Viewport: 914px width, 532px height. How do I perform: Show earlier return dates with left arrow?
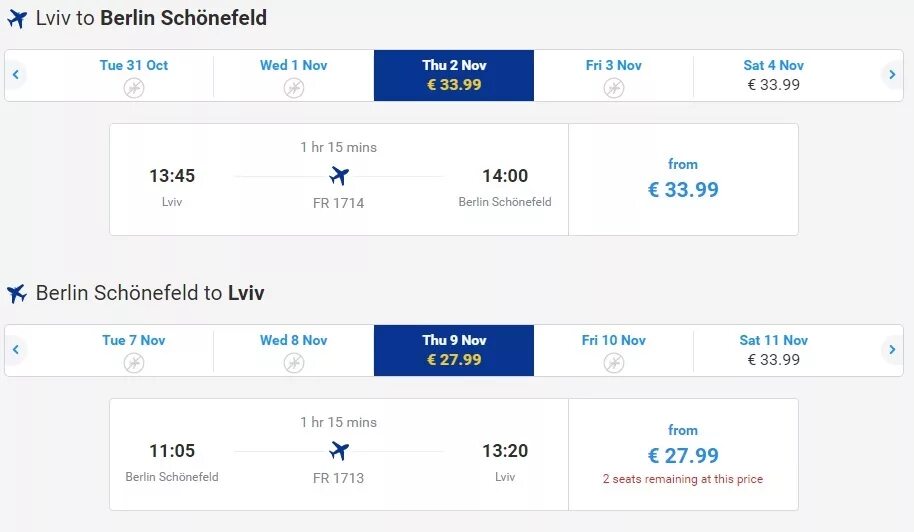point(16,350)
